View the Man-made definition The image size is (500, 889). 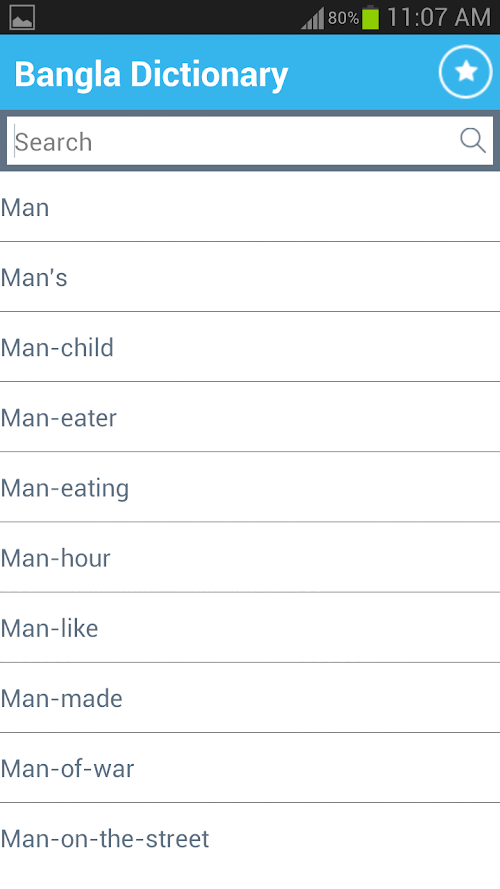point(250,698)
